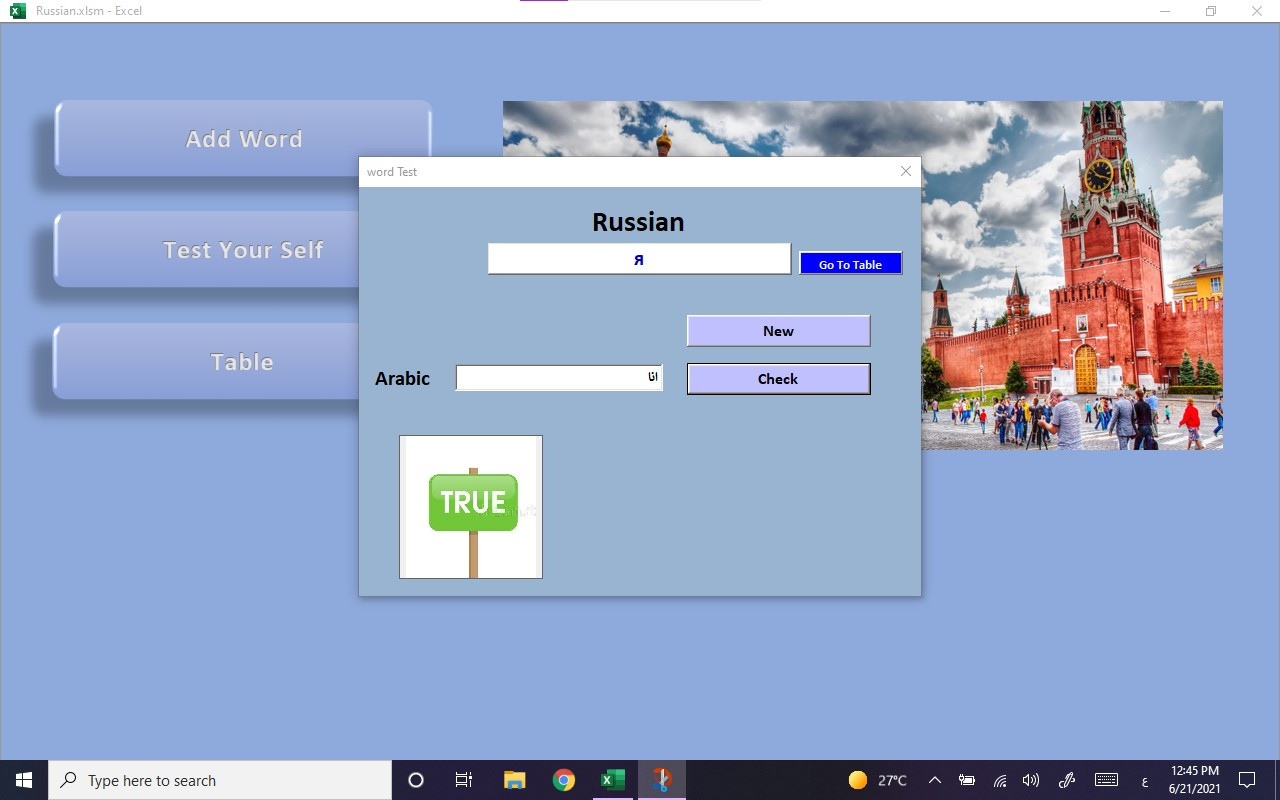Check the Arabic answer
The width and height of the screenshot is (1280, 800).
pos(778,379)
